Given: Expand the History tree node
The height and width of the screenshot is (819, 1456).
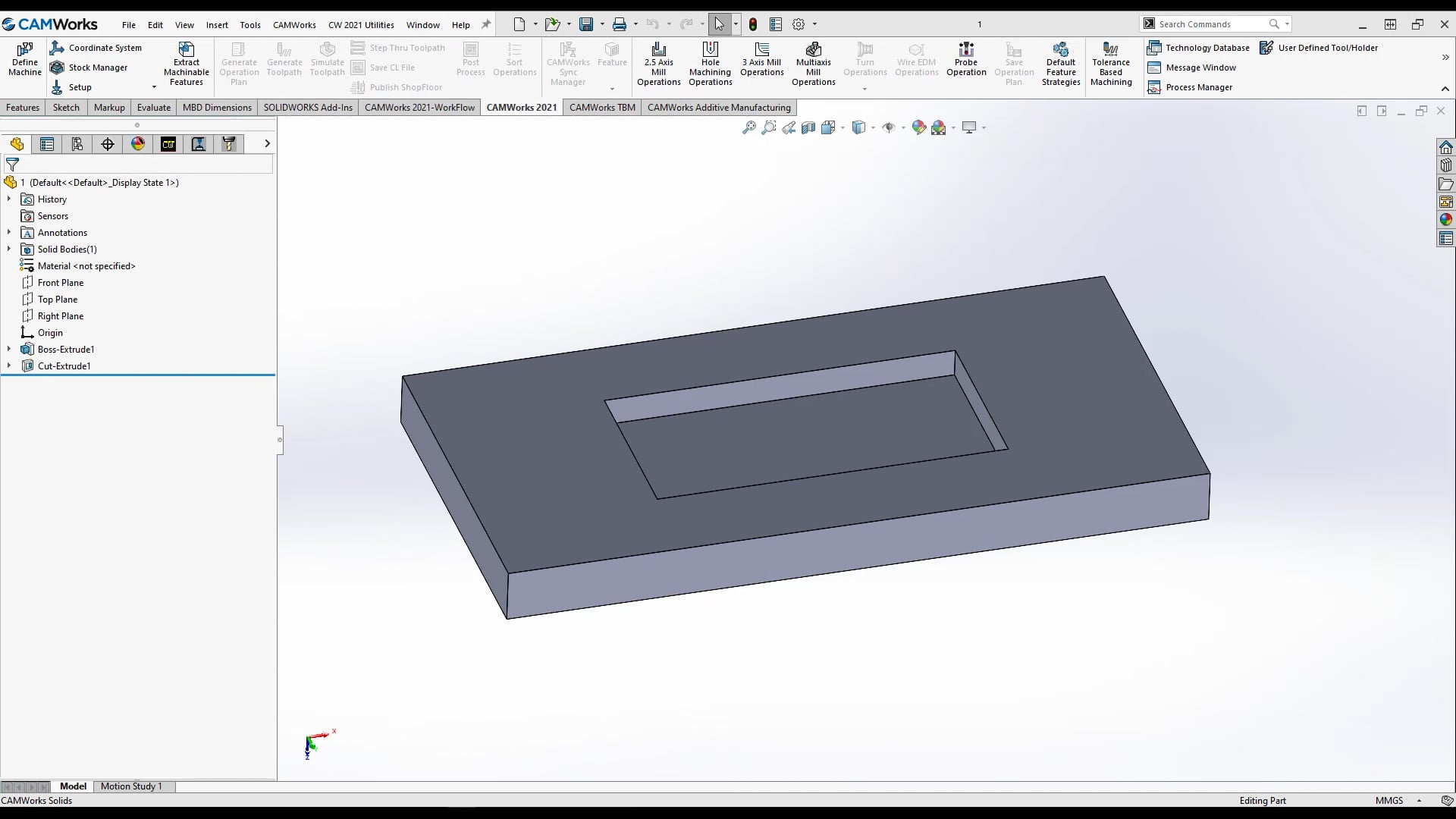Looking at the screenshot, I should click(x=9, y=199).
